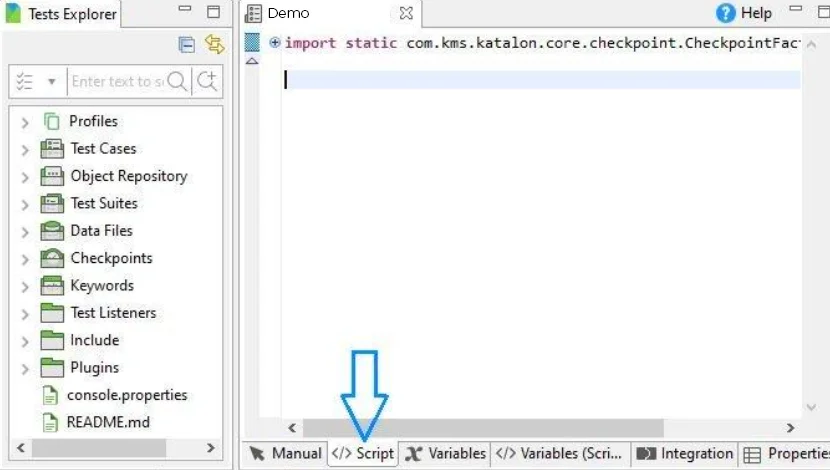830x470 pixels.
Task: Click the Link with Editor arrows icon
Action: 213,44
